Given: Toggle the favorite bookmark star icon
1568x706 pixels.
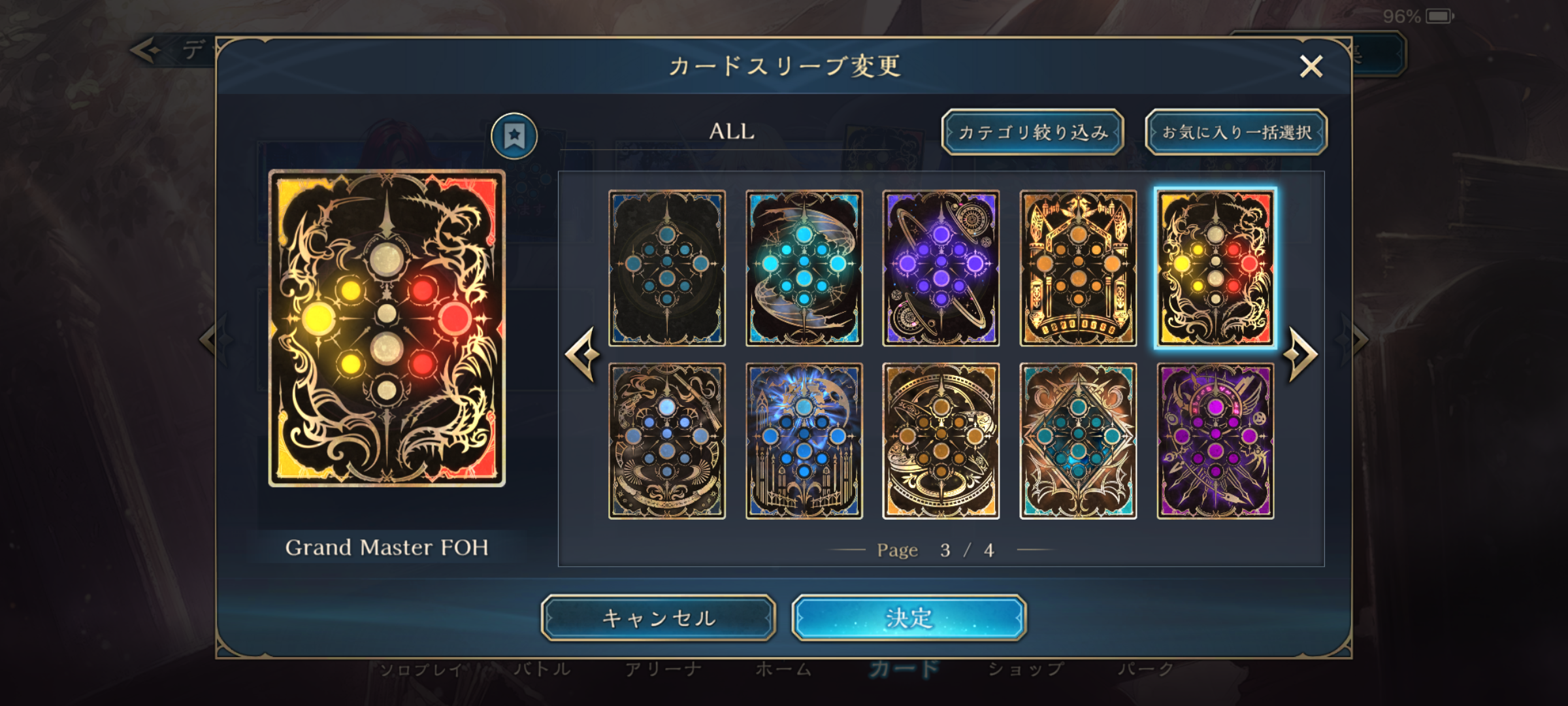Looking at the screenshot, I should tap(514, 136).
